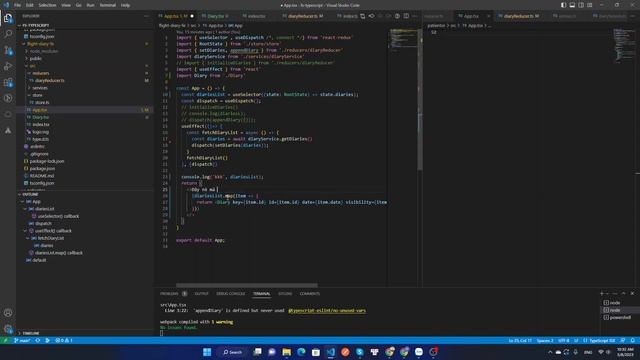Open the File menu
The image size is (640, 360).
point(18,5)
